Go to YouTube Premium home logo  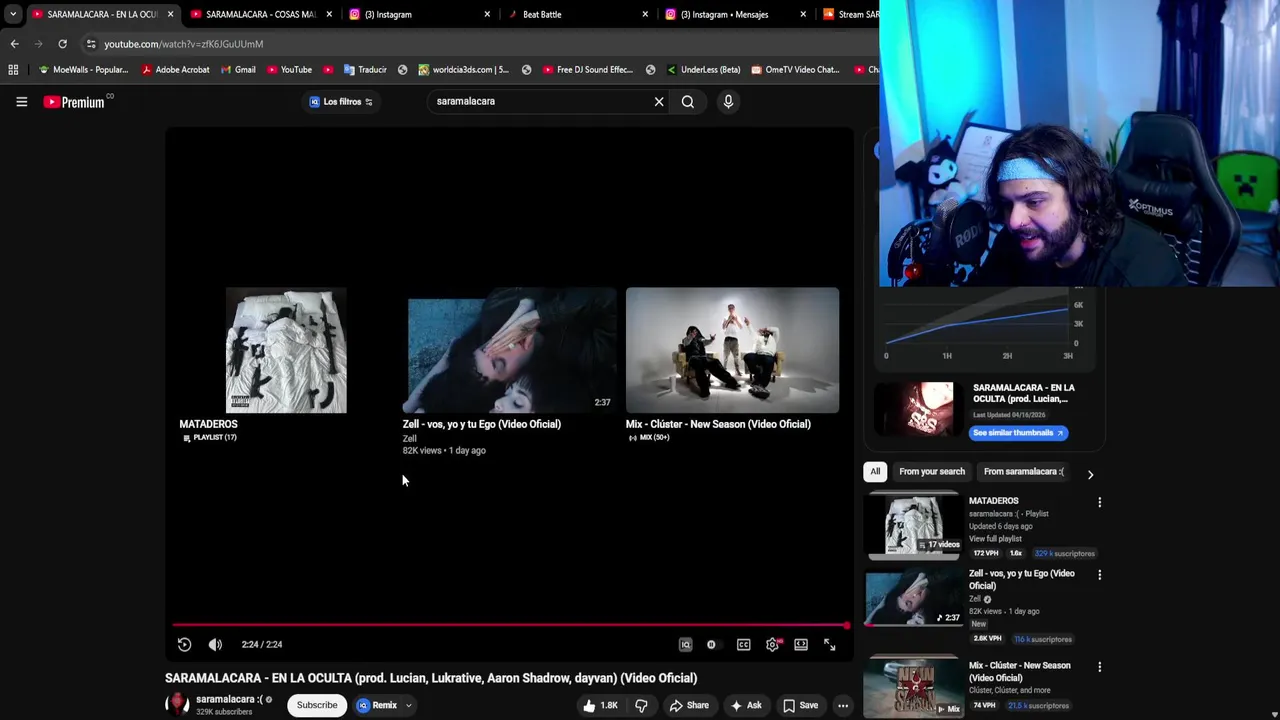(75, 102)
